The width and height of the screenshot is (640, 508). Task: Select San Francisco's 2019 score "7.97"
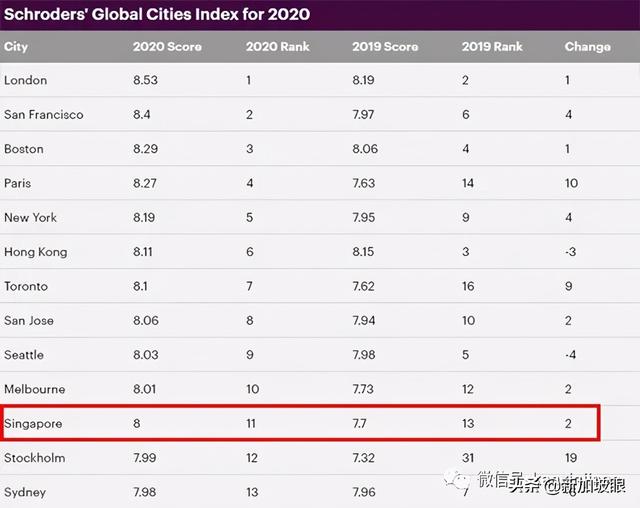click(x=363, y=115)
